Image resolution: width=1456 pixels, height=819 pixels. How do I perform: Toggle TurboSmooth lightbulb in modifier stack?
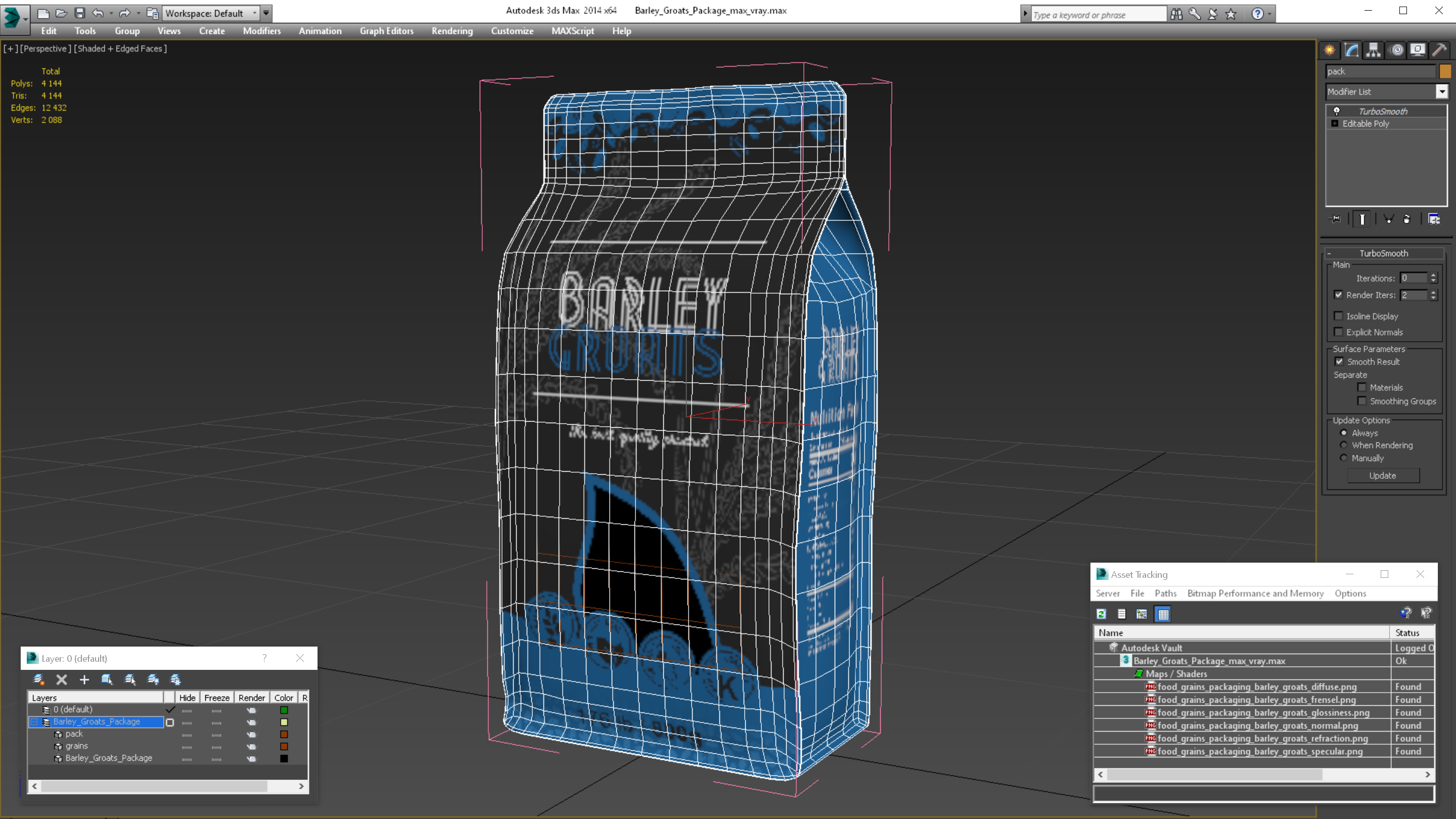point(1337,111)
